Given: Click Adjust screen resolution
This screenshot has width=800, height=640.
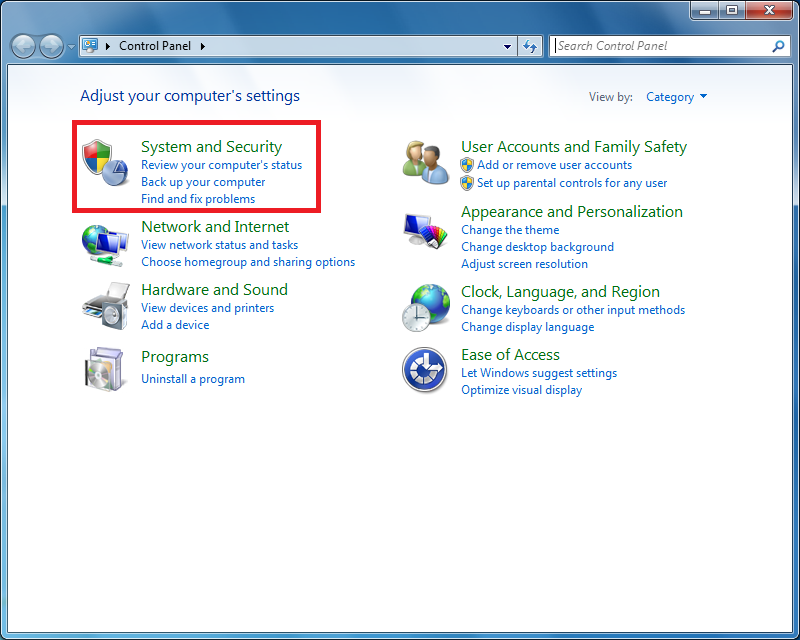Looking at the screenshot, I should tap(524, 264).
